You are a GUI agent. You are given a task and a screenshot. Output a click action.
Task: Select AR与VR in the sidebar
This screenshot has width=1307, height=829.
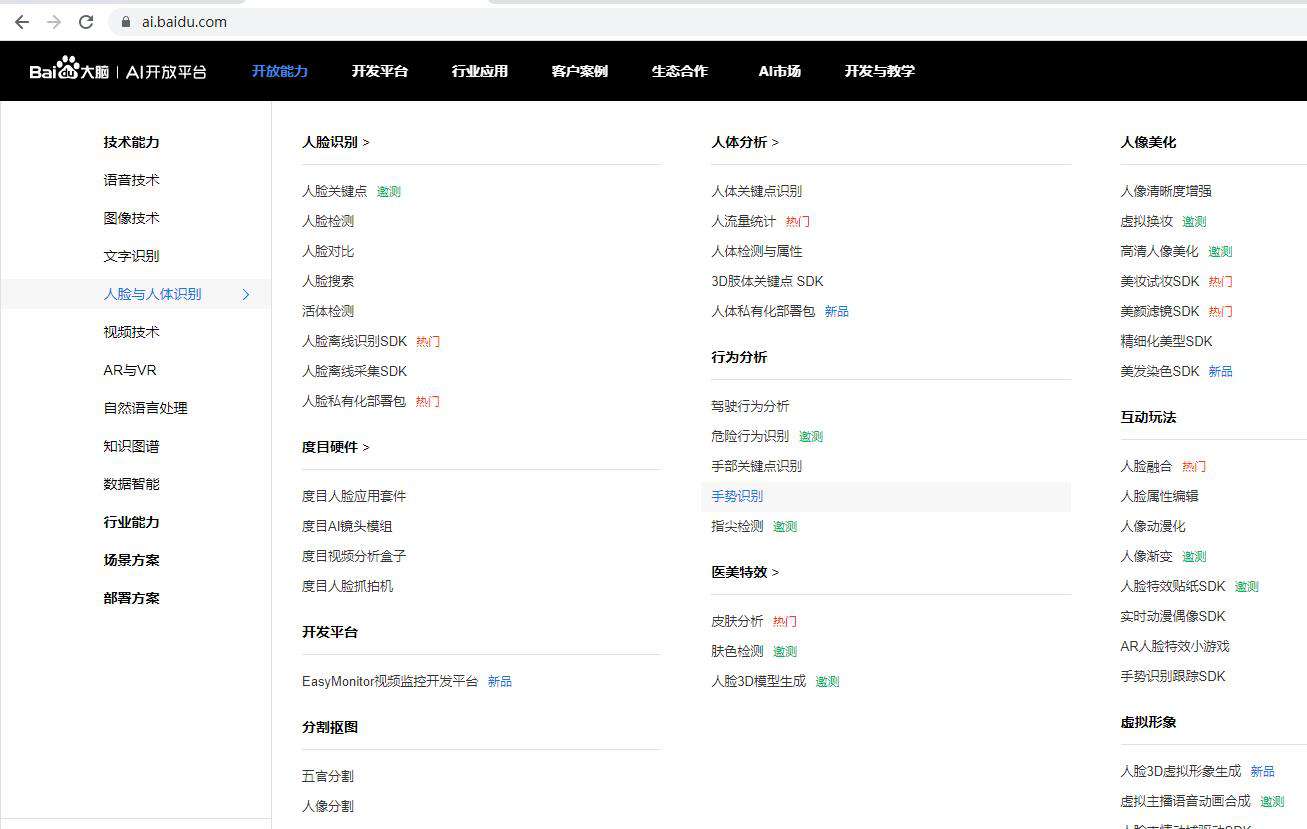tap(130, 370)
